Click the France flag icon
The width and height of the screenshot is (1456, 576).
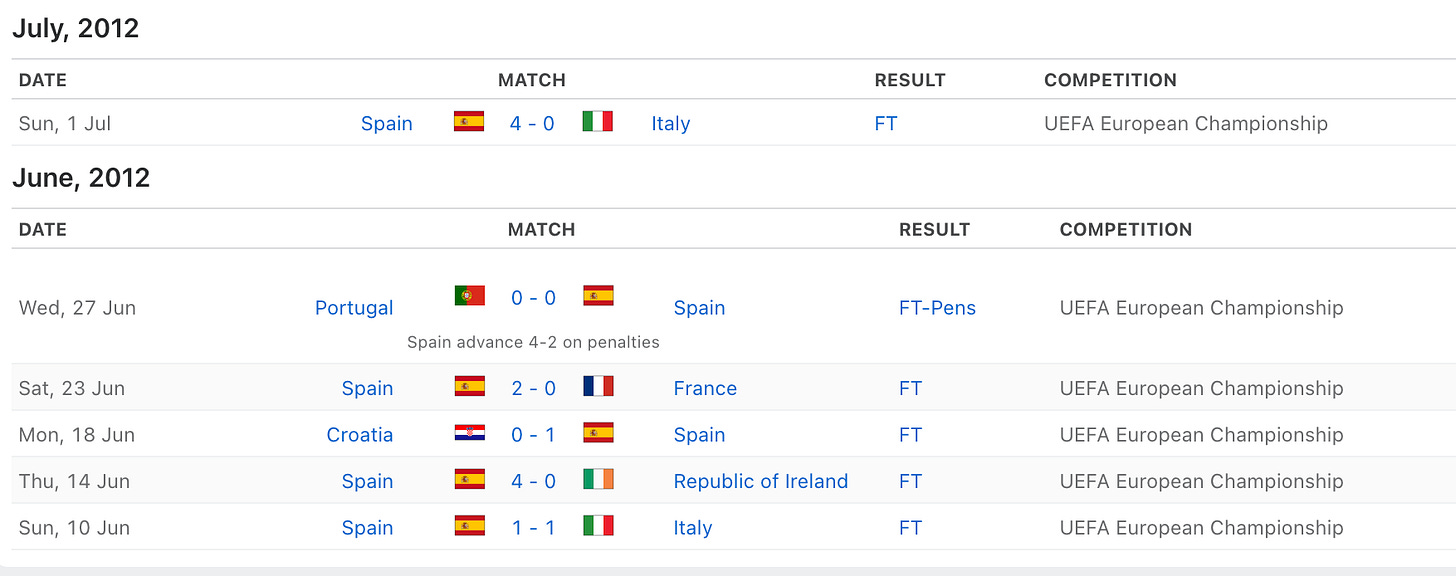598,386
